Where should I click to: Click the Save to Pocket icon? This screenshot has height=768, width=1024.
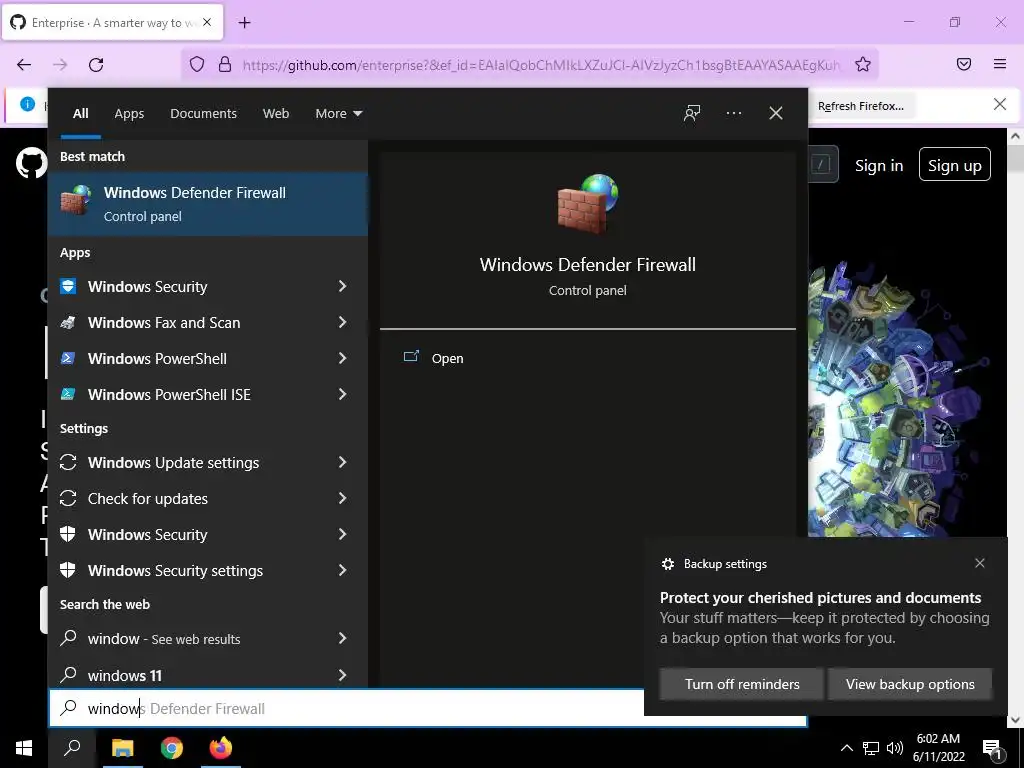tap(964, 64)
